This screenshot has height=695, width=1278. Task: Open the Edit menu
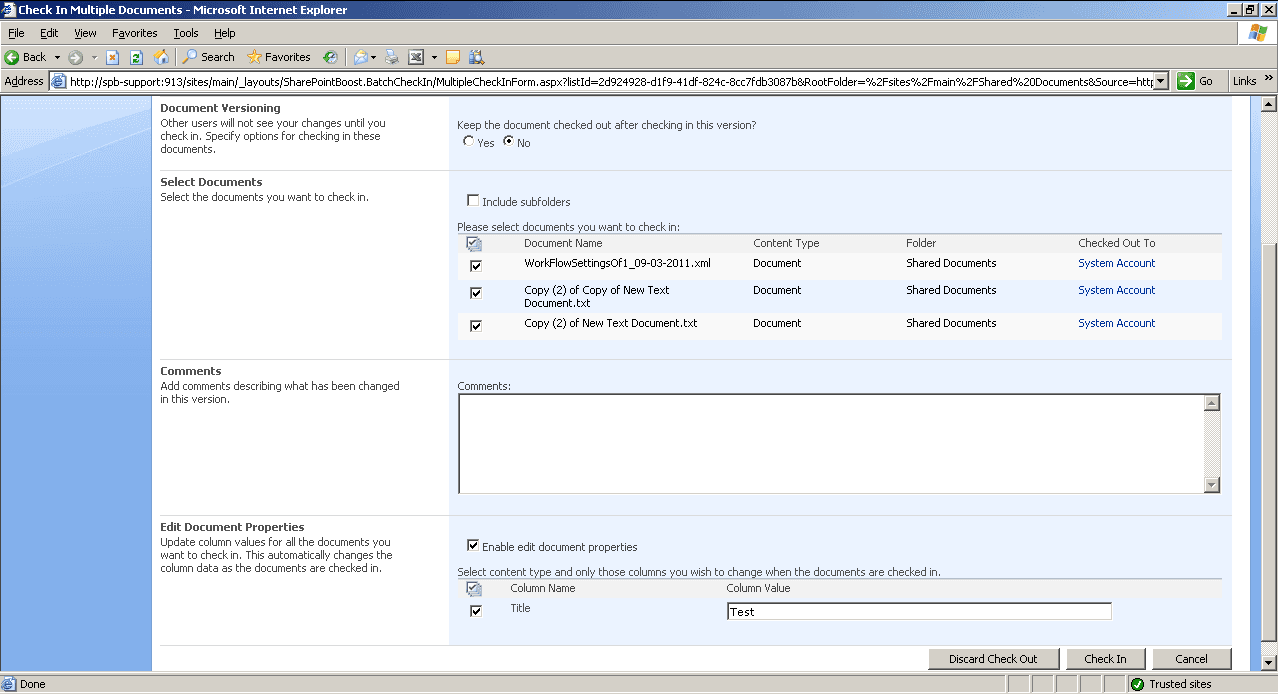pos(49,33)
